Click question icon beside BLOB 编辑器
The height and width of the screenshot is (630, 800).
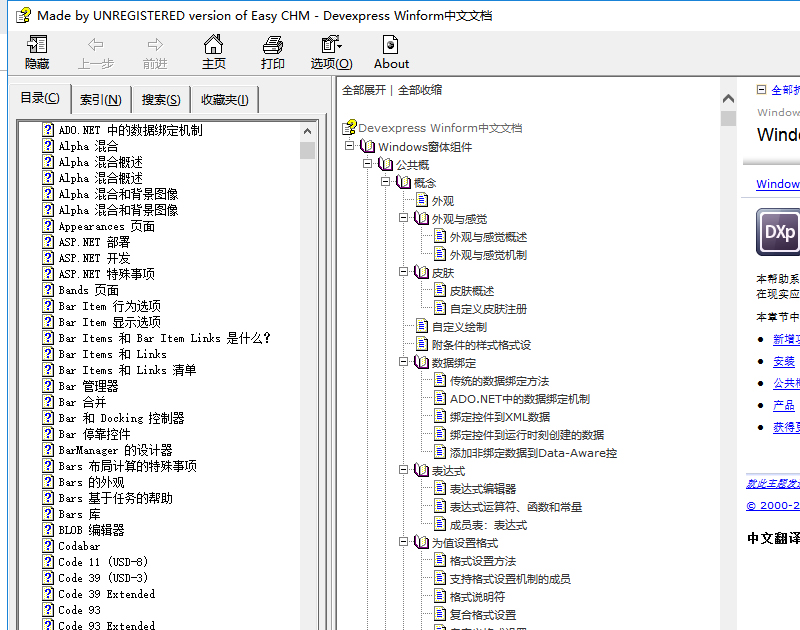[x=48, y=530]
